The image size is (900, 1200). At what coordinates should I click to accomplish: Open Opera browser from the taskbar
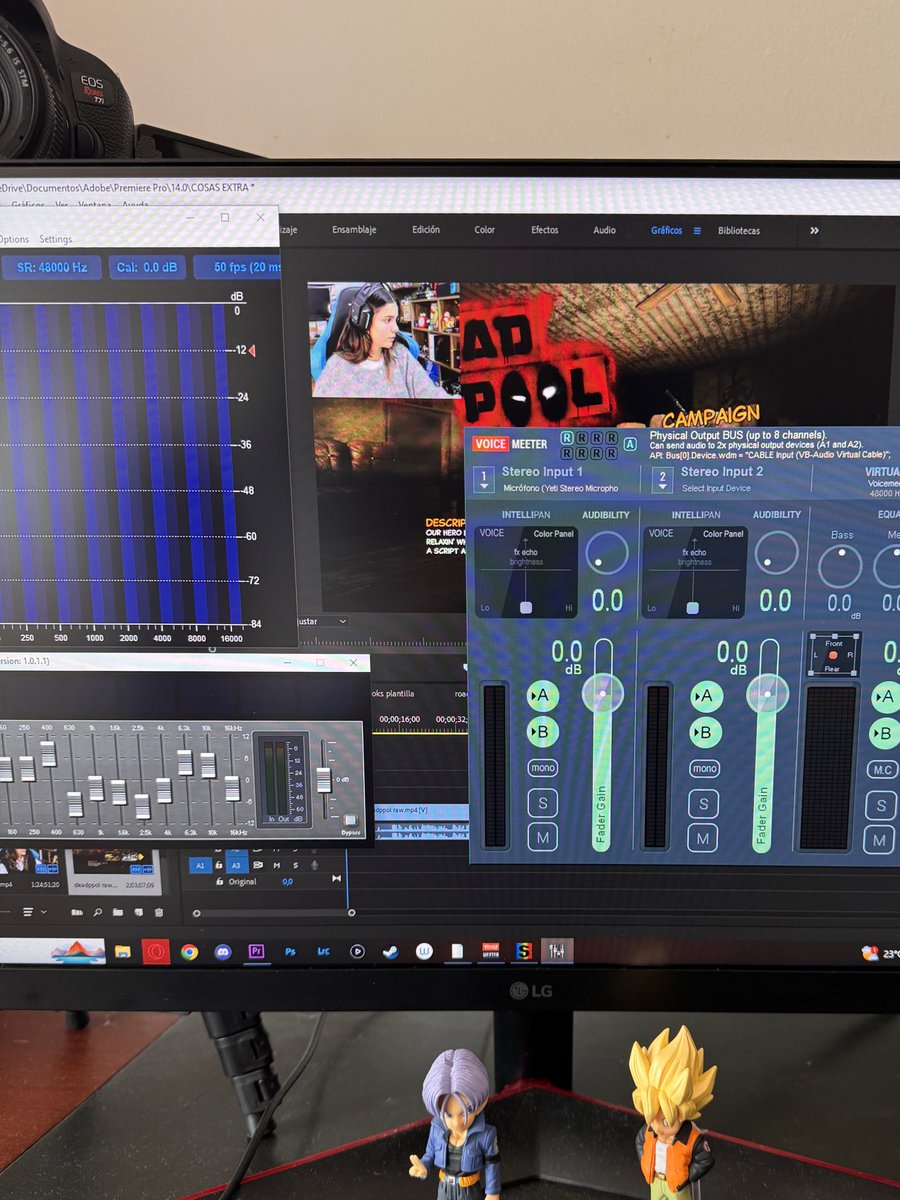[x=155, y=951]
